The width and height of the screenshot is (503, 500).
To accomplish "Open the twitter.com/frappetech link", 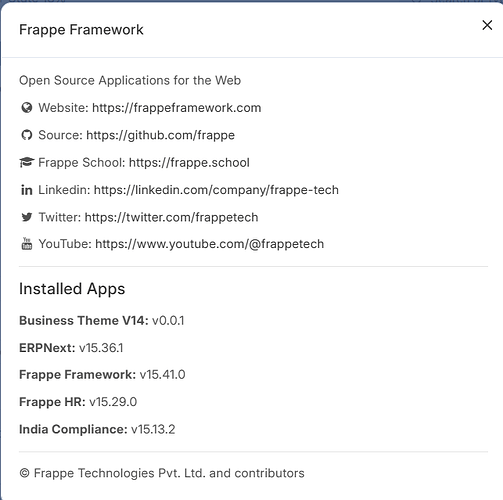I will (171, 217).
